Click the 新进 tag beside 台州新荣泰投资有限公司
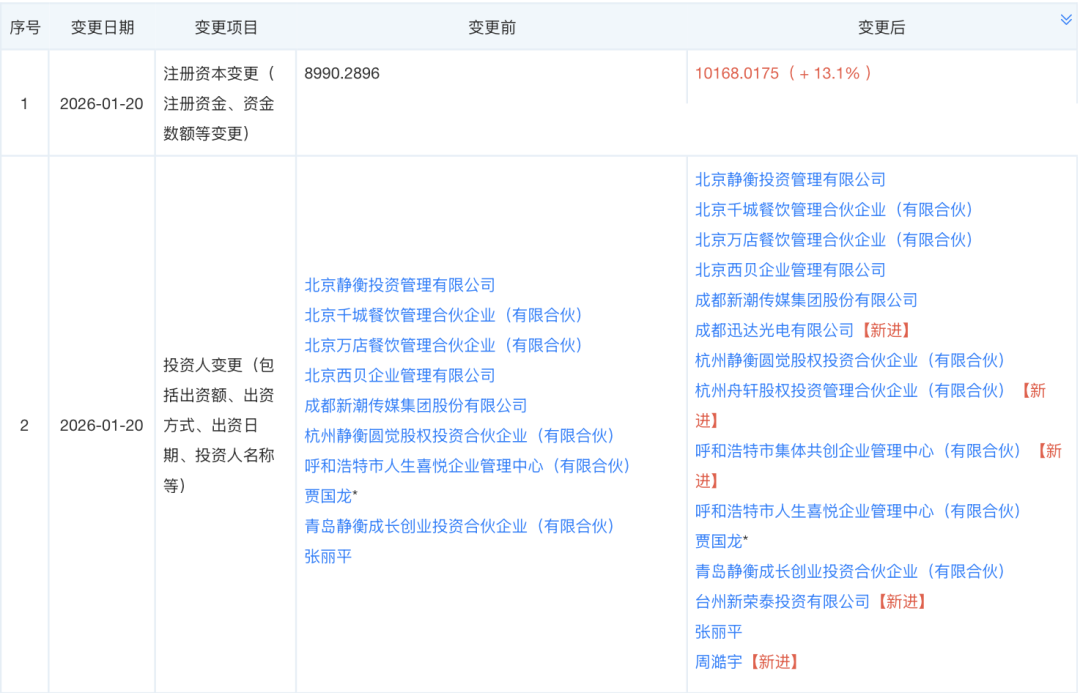Image resolution: width=1080 pixels, height=693 pixels. coord(901,601)
